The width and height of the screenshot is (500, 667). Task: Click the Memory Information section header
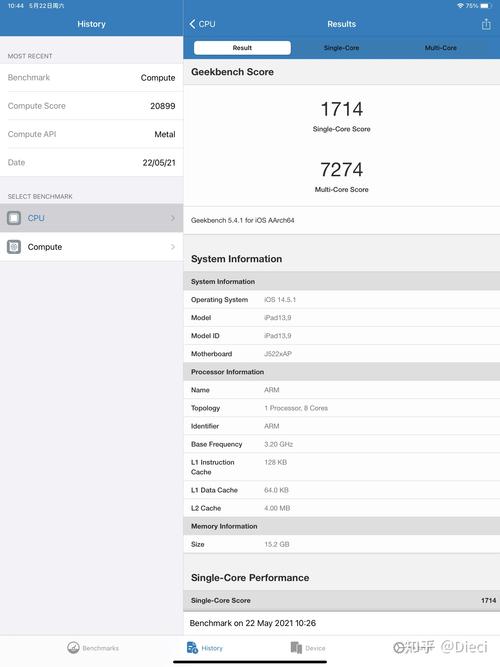pyautogui.click(x=342, y=527)
